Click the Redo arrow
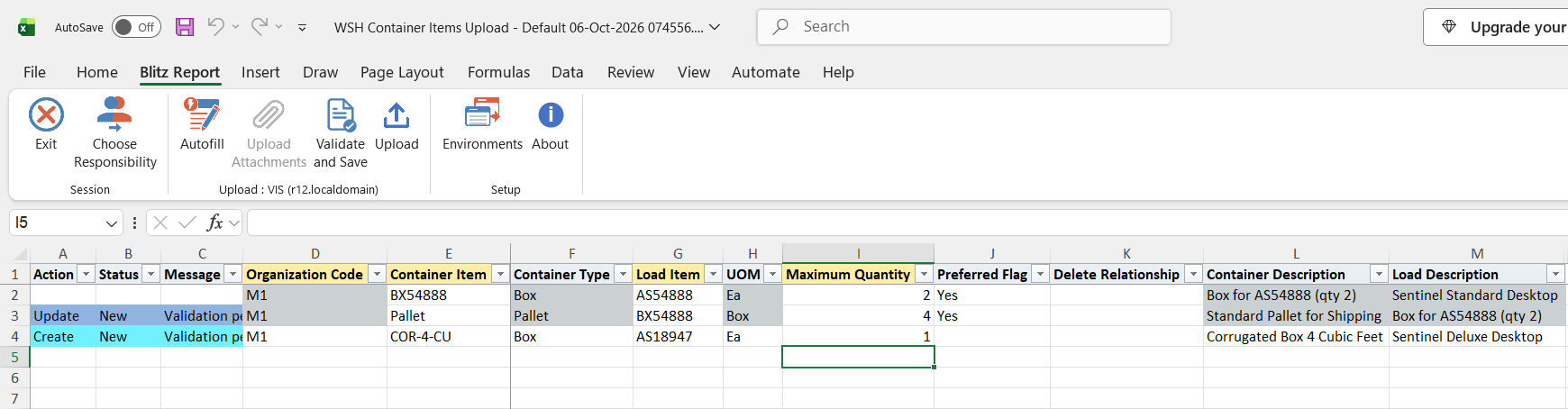The width and height of the screenshot is (1568, 409). (259, 27)
